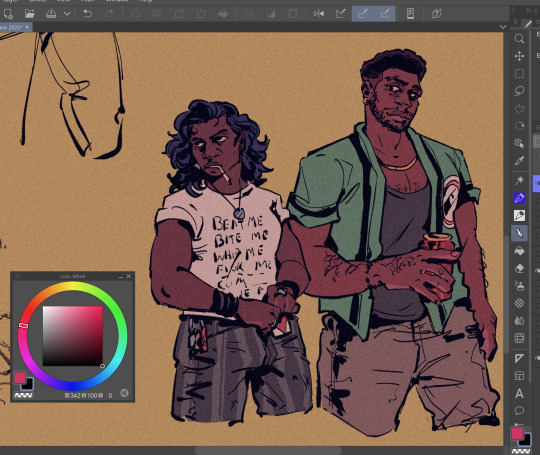Toggle the highlighted snap button with straight line

(385, 14)
